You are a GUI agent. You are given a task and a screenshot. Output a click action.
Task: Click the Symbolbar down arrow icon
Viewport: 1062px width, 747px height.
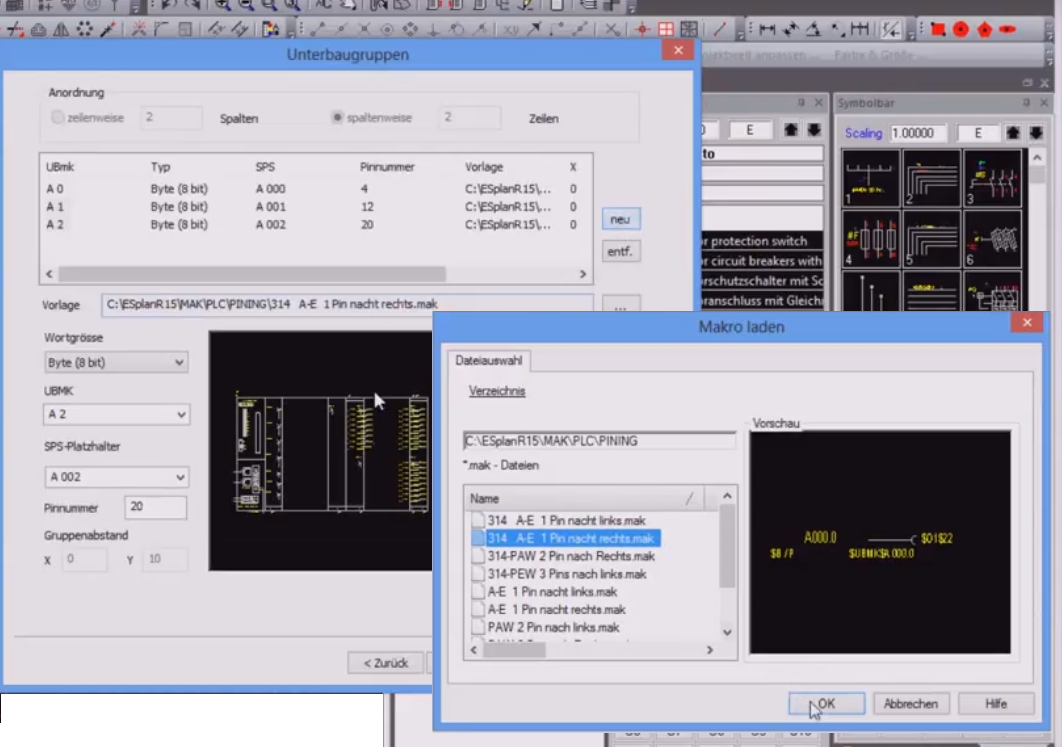(1034, 132)
